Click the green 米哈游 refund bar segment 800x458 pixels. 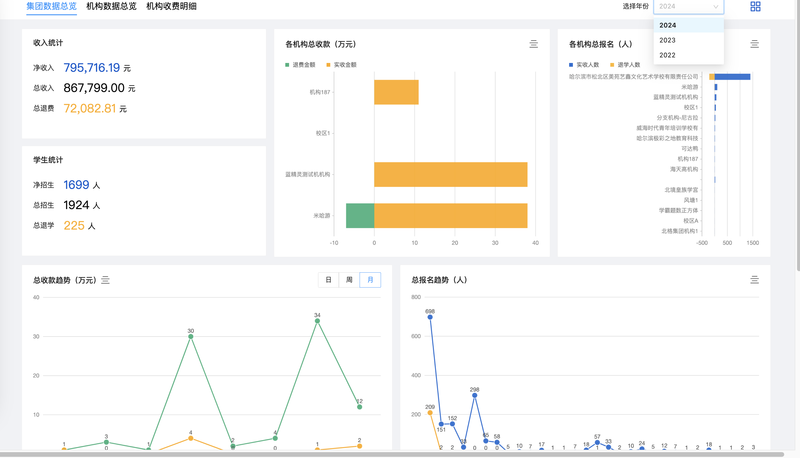tap(360, 216)
